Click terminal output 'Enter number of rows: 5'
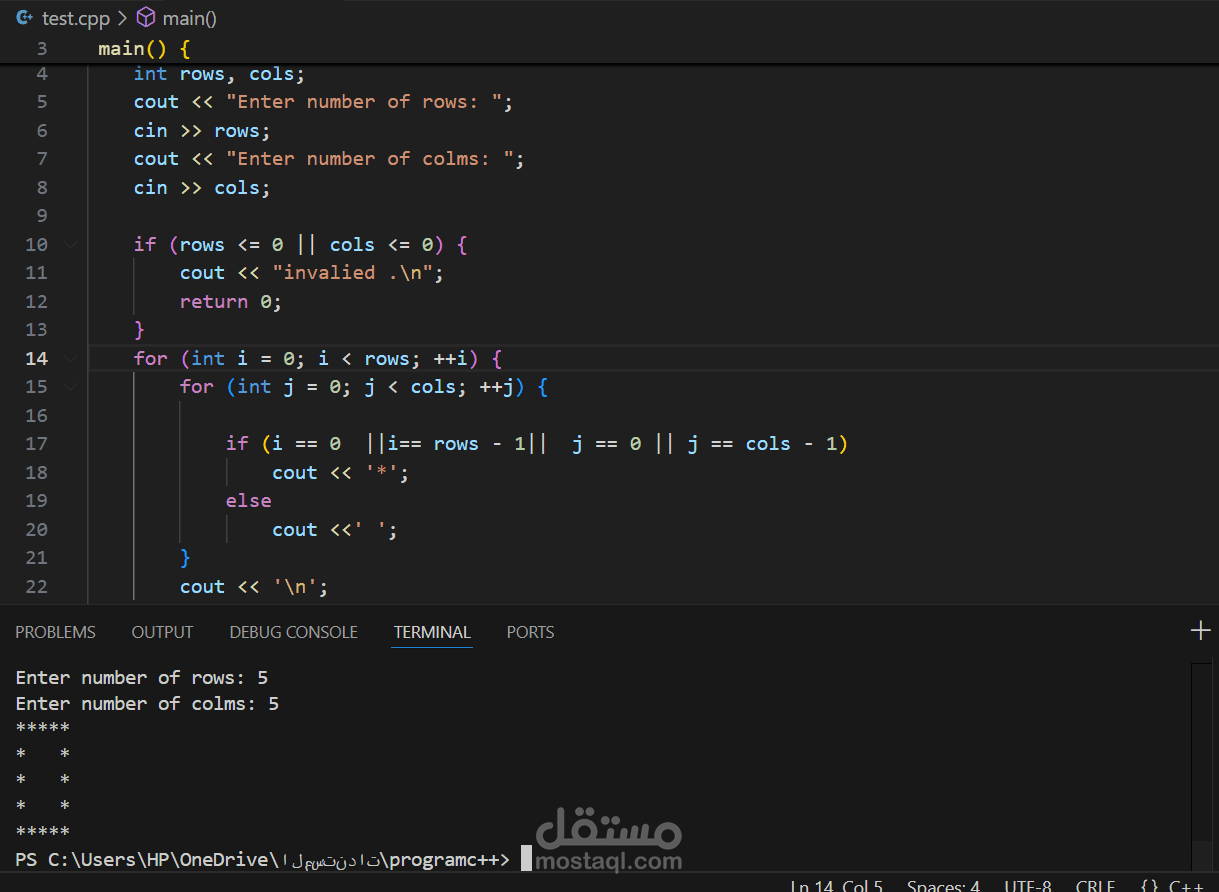Screen dimensions: 1219x892 click(x=142, y=678)
